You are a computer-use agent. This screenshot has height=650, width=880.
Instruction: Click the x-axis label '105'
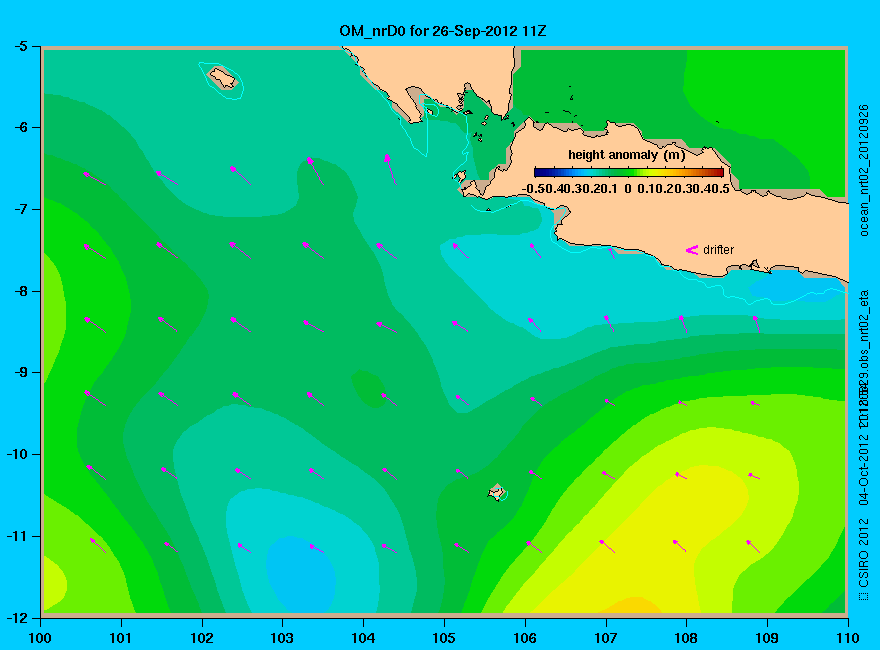444,638
